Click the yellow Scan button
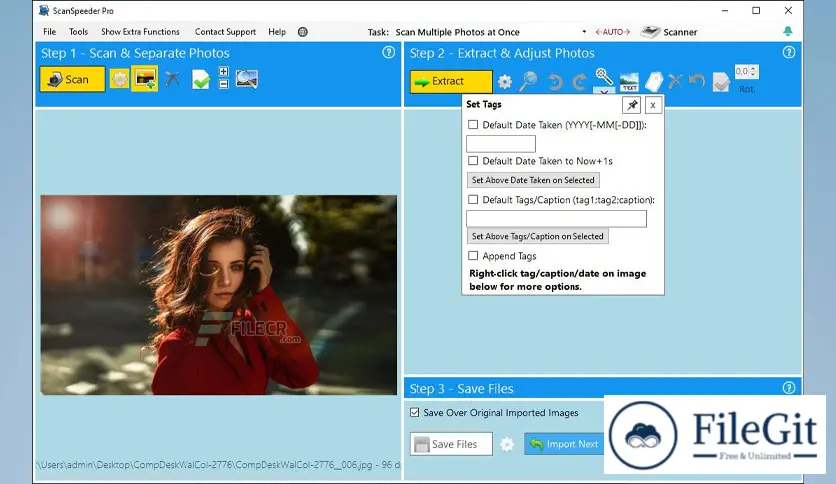This screenshot has width=836, height=484. point(72,79)
